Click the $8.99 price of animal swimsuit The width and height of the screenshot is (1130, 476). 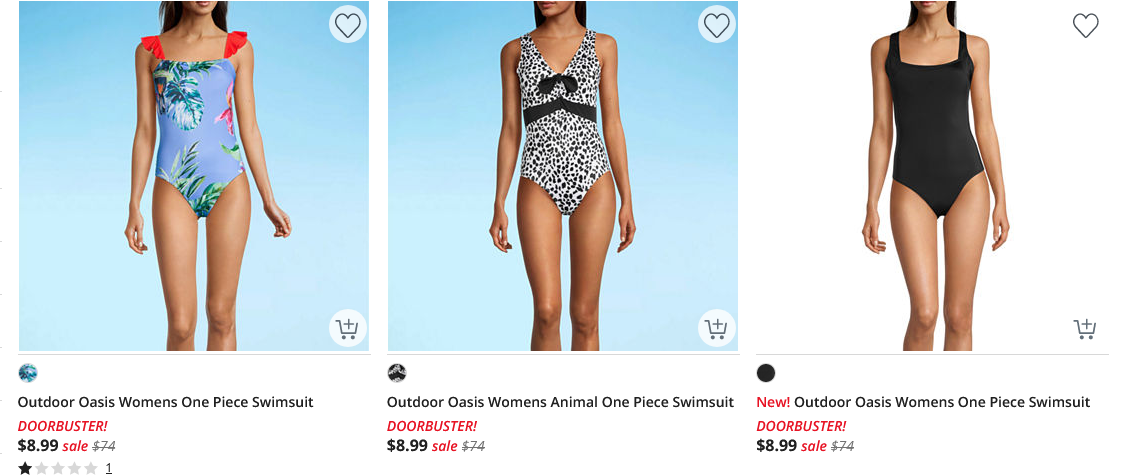[x=407, y=446]
